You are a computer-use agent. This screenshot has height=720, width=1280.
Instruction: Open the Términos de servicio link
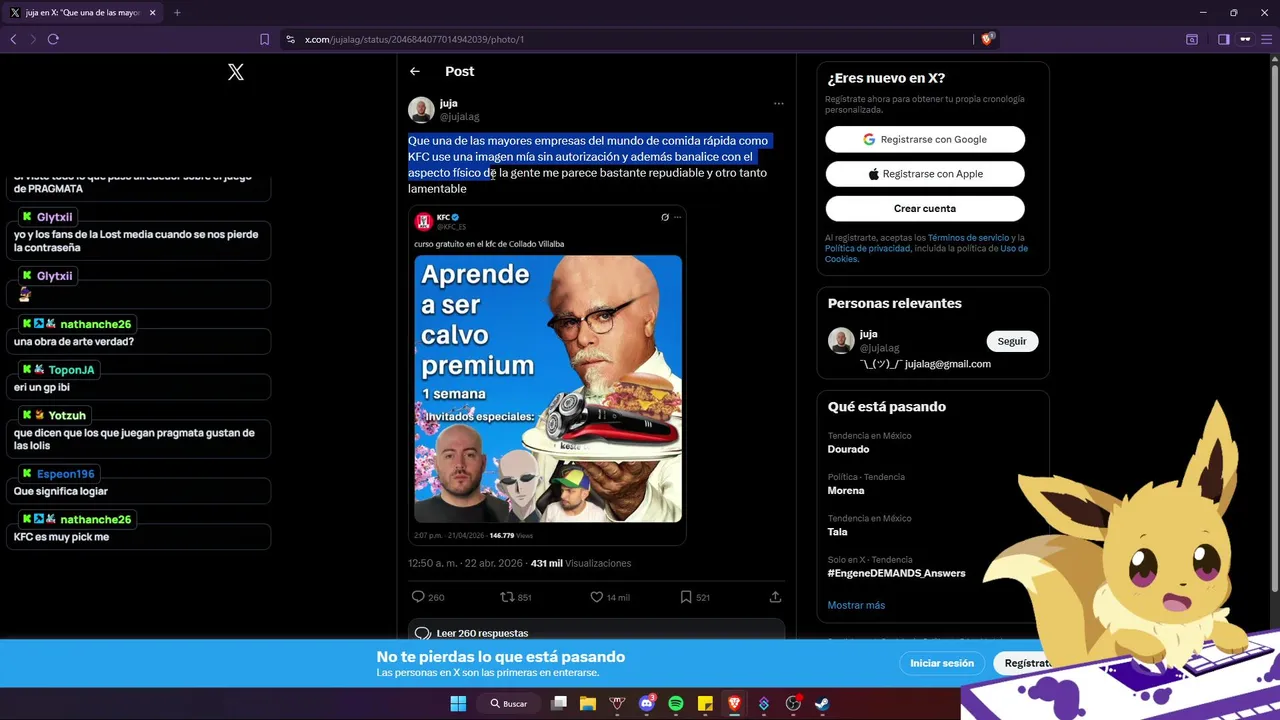[x=969, y=238]
